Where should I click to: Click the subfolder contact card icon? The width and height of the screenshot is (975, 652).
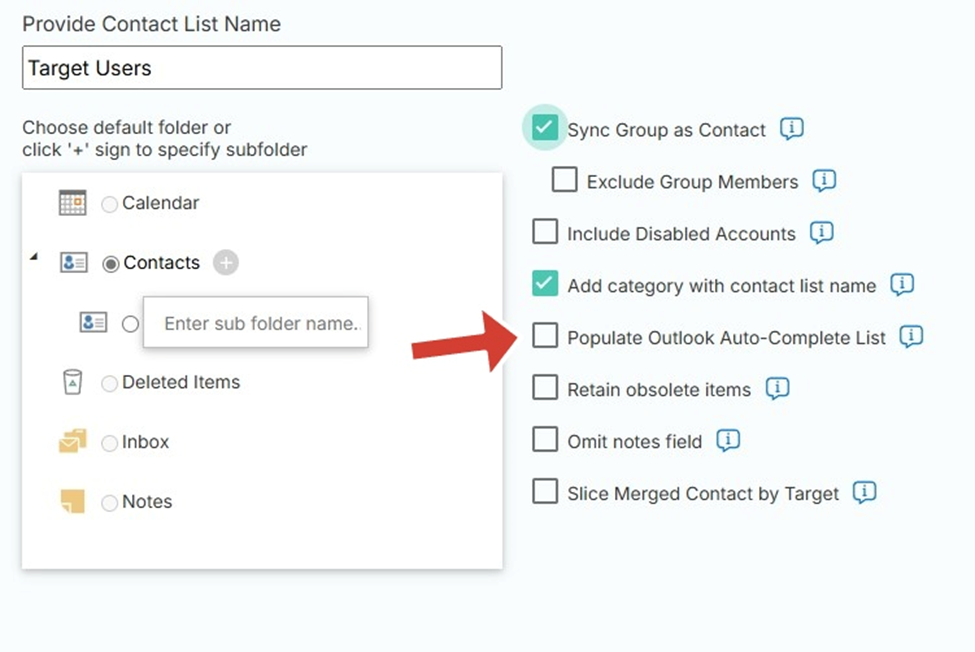click(x=93, y=323)
